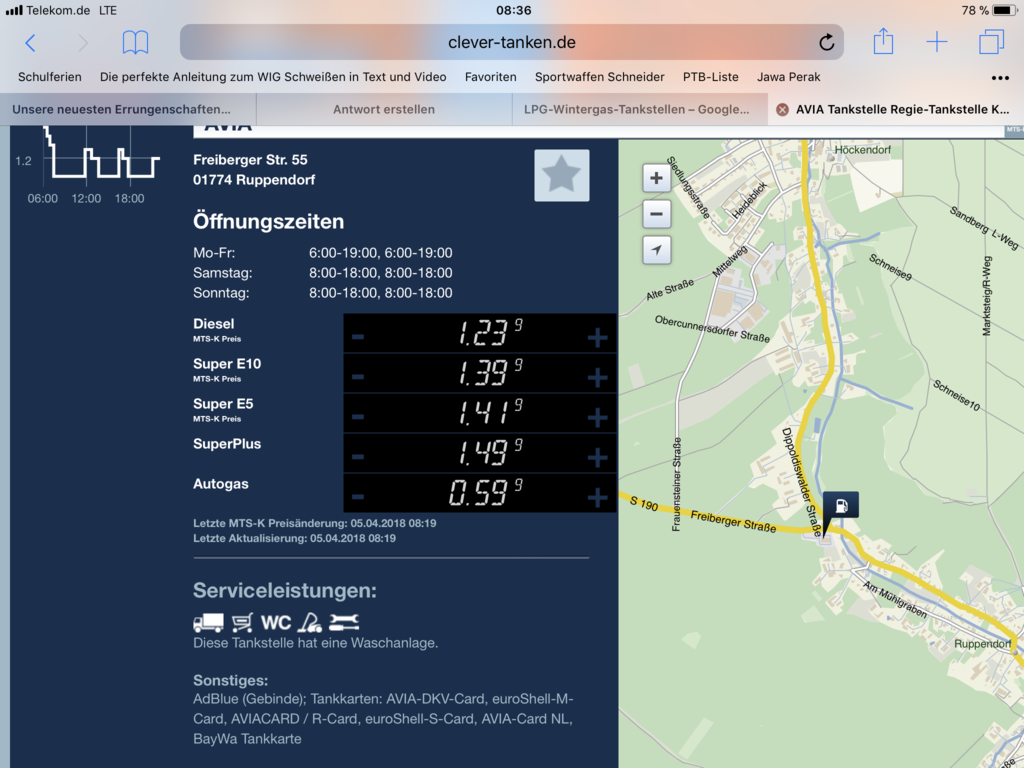Viewport: 1024px width, 768px height.
Task: Tap the address line Freiberger Str. 55
Action: pos(250,160)
